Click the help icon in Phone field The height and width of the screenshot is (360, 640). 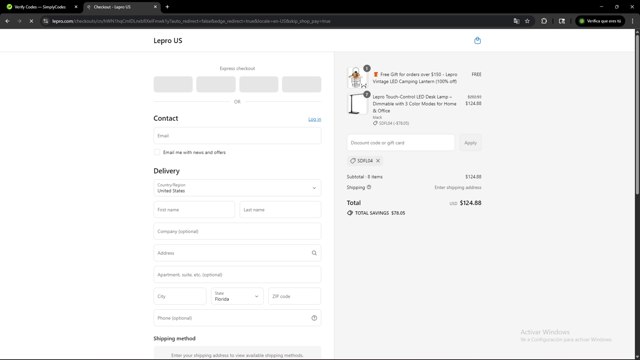click(314, 318)
